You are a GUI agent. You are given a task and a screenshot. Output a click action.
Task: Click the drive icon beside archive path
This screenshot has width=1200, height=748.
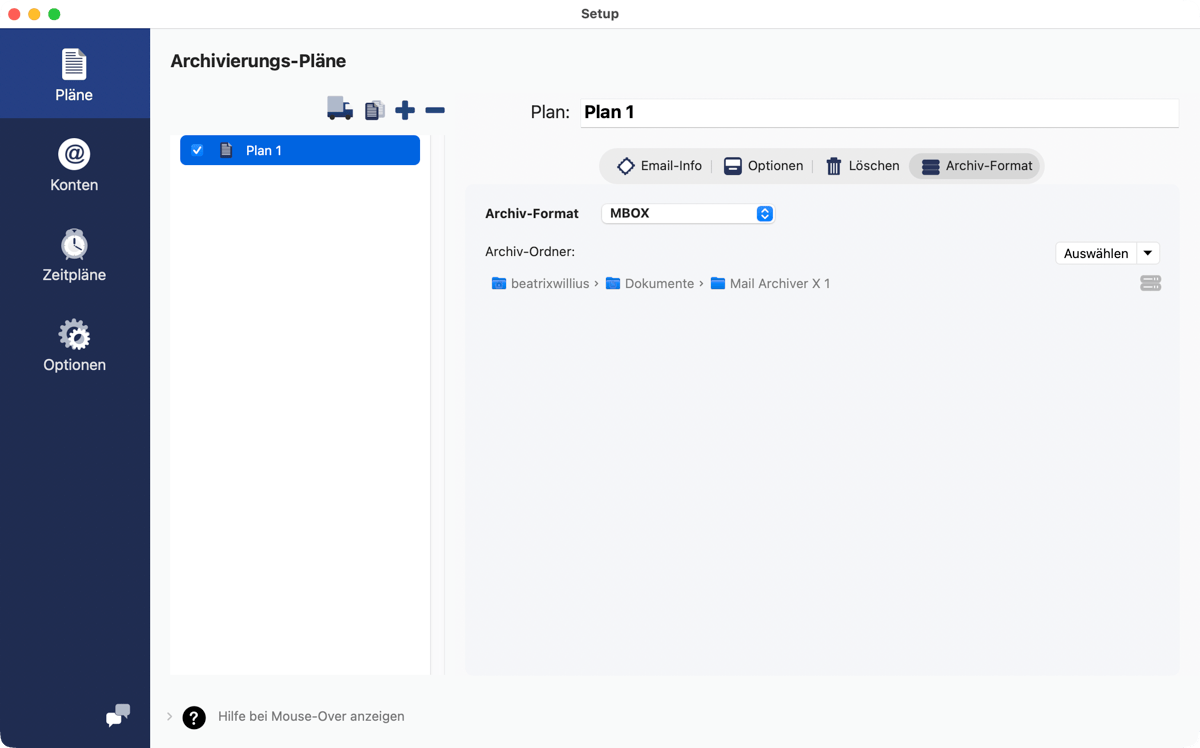1150,284
